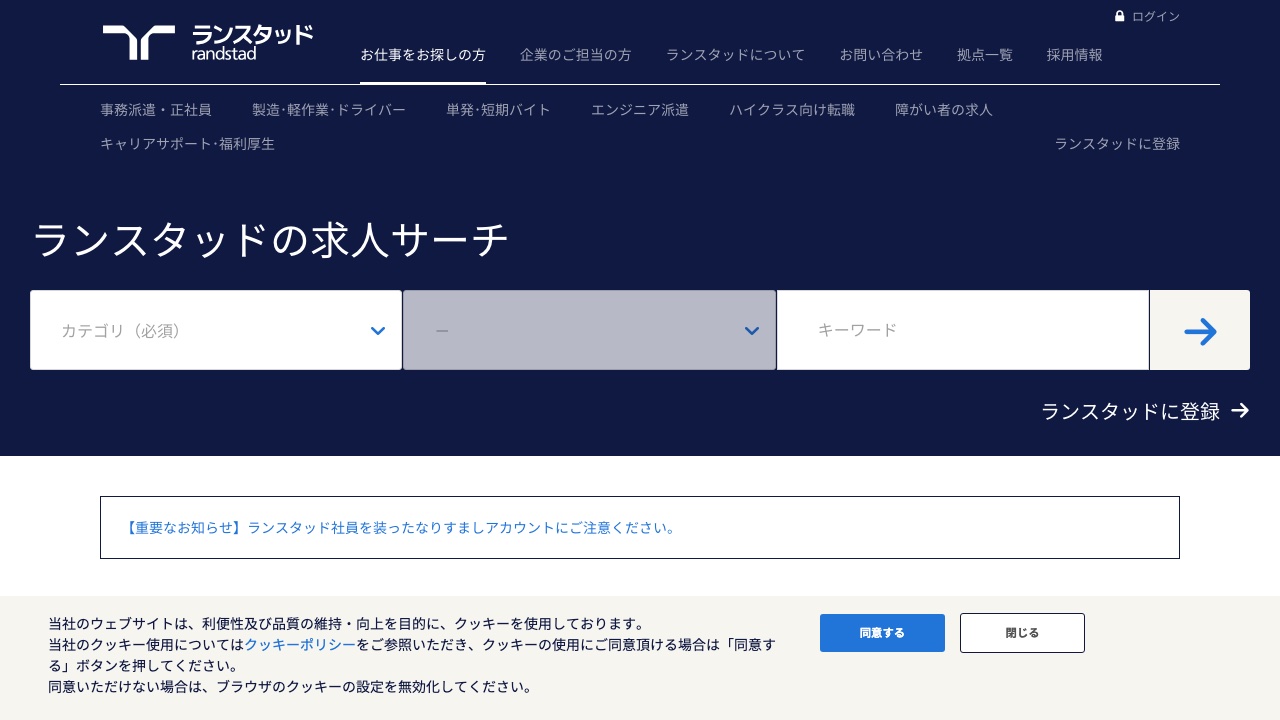This screenshot has height=720, width=1280.
Task: Open キャリアサポート・福利厚生 link
Action: pos(187,144)
